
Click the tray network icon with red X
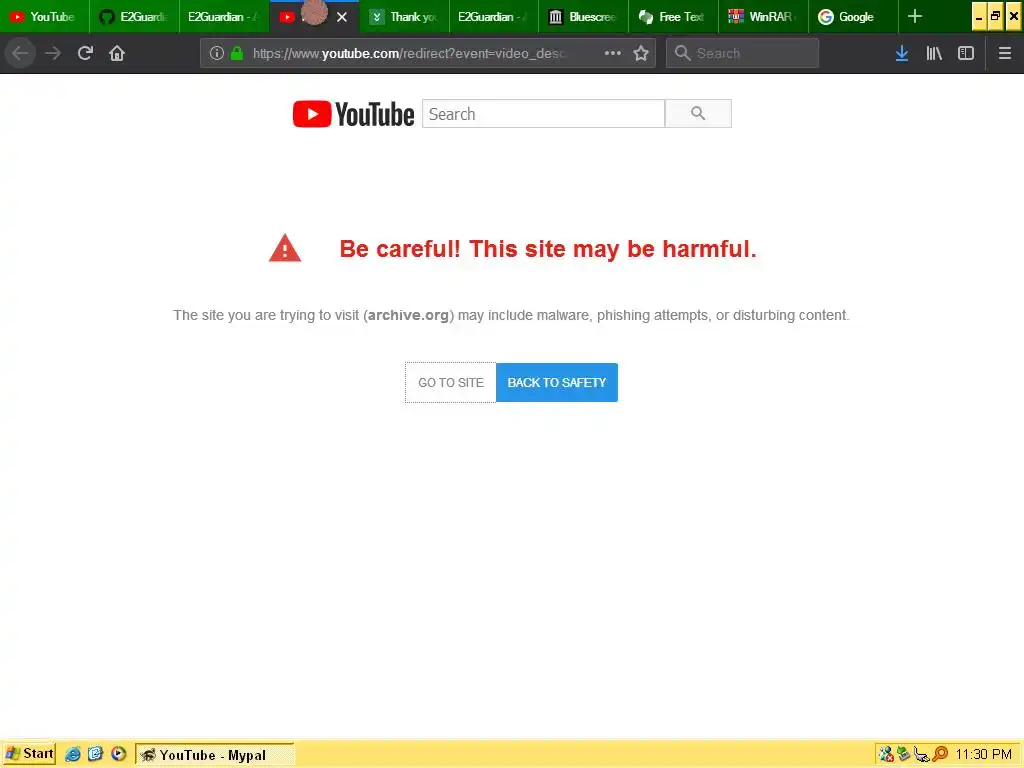click(886, 754)
